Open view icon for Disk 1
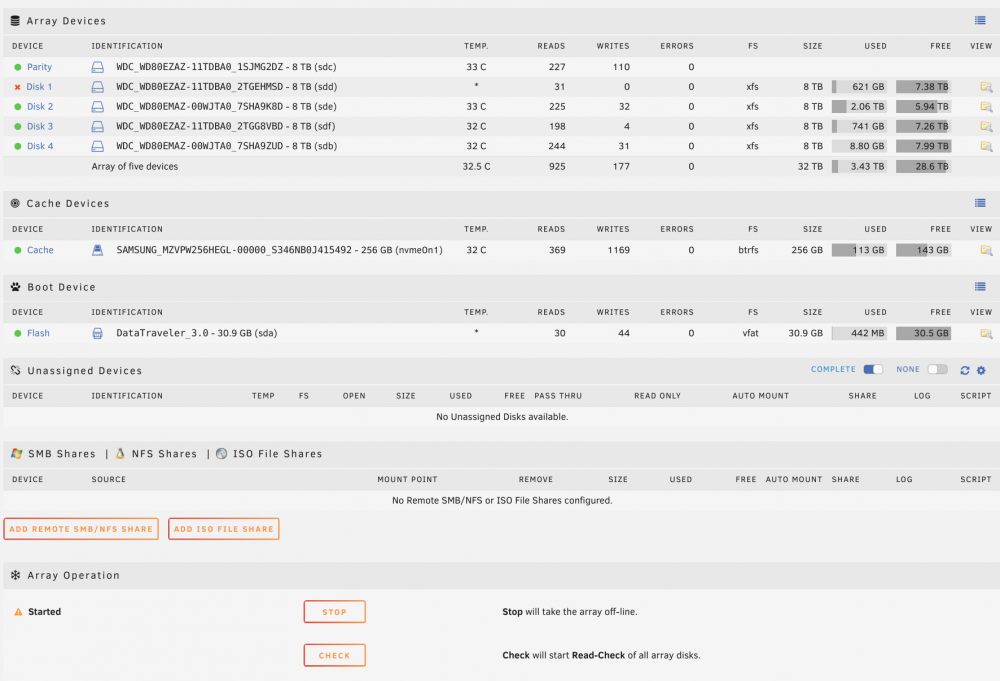The height and width of the screenshot is (681, 1000). 986,87
